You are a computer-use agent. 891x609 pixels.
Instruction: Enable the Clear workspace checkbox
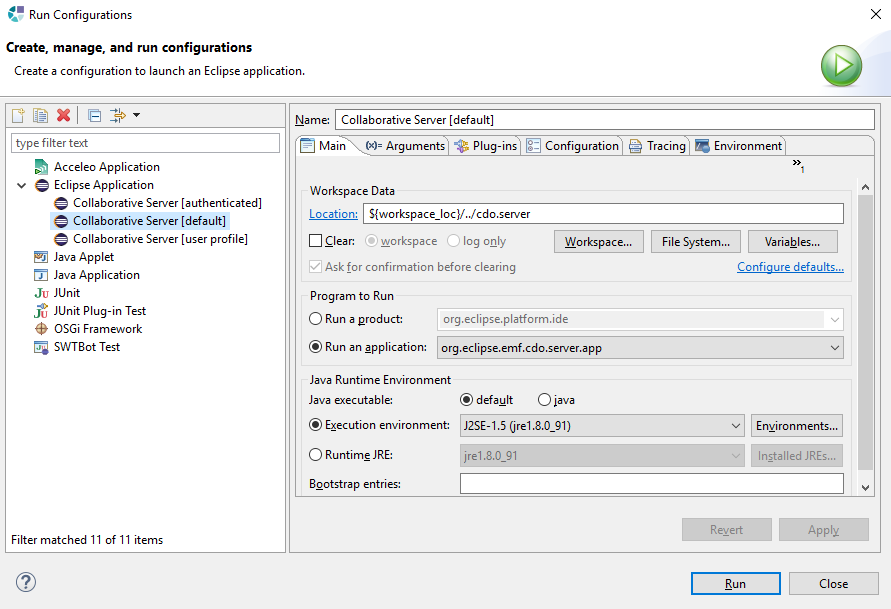(x=316, y=241)
